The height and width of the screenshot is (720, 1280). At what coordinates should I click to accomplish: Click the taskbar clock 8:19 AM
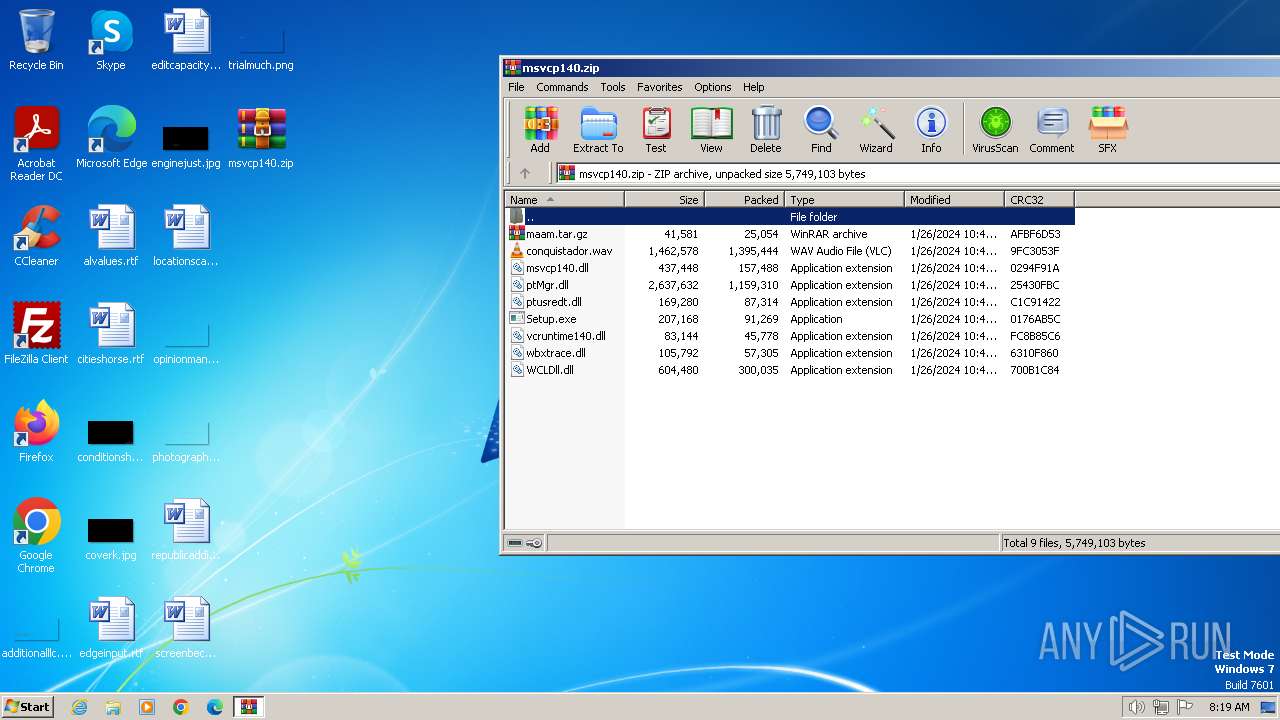point(1229,707)
